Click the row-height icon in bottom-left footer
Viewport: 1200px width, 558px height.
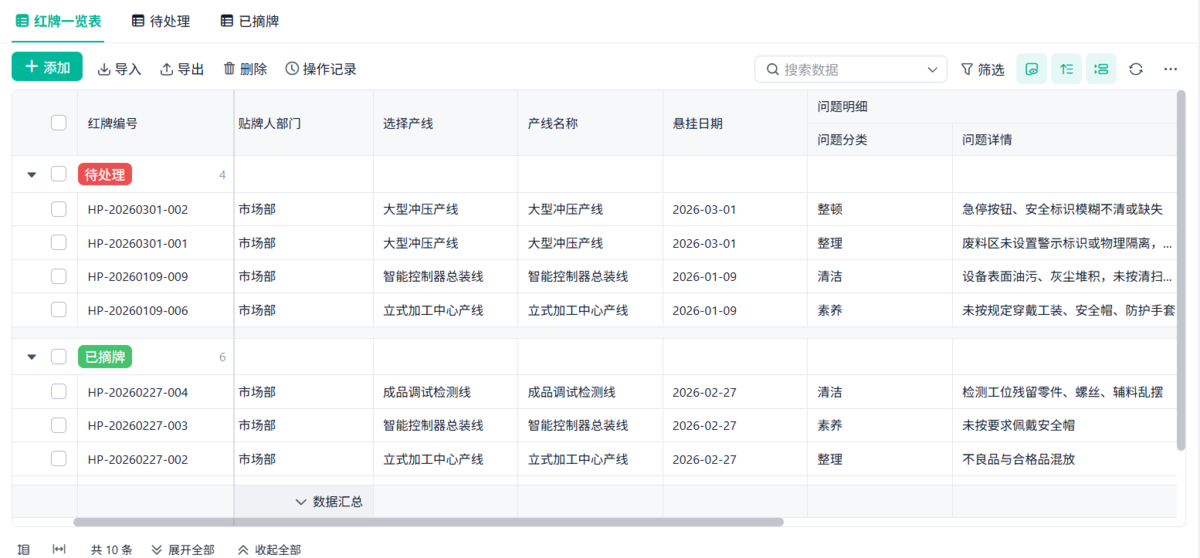pyautogui.click(x=24, y=549)
